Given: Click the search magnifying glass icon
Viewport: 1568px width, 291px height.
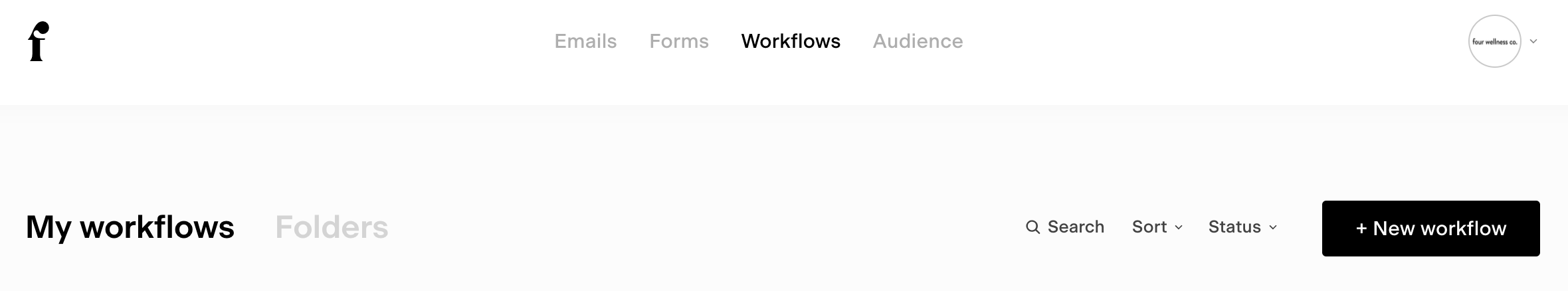Looking at the screenshot, I should click(x=1032, y=227).
